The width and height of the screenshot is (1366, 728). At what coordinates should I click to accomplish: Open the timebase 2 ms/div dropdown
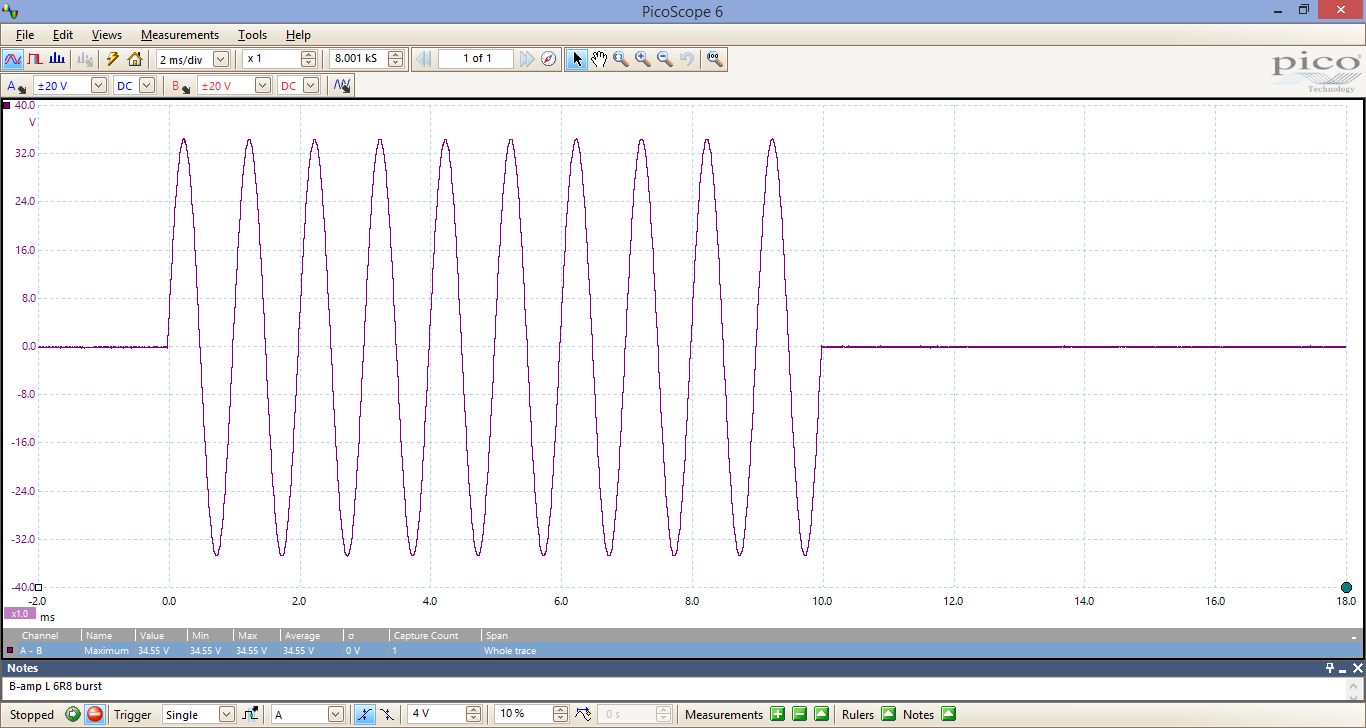221,59
